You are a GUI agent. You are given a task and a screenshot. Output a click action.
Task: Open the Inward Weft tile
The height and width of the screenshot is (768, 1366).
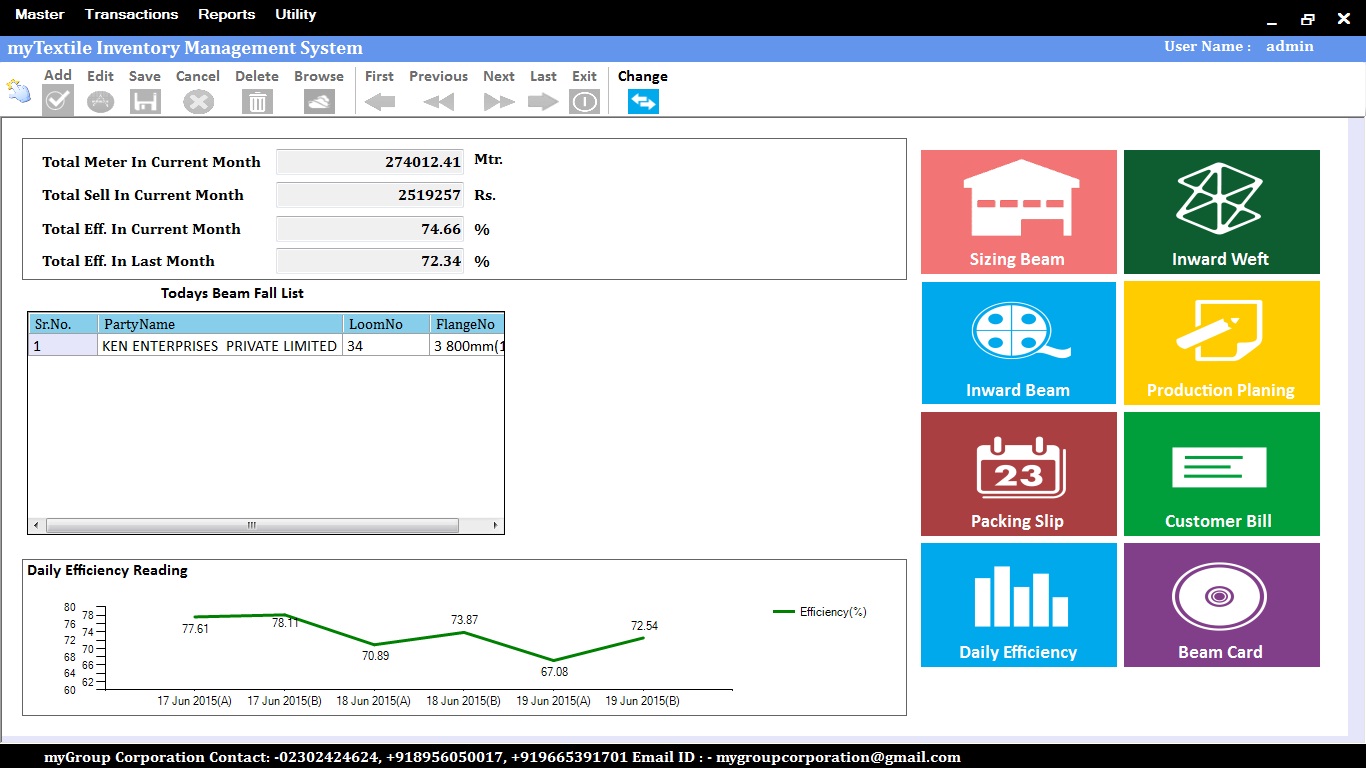click(1221, 212)
